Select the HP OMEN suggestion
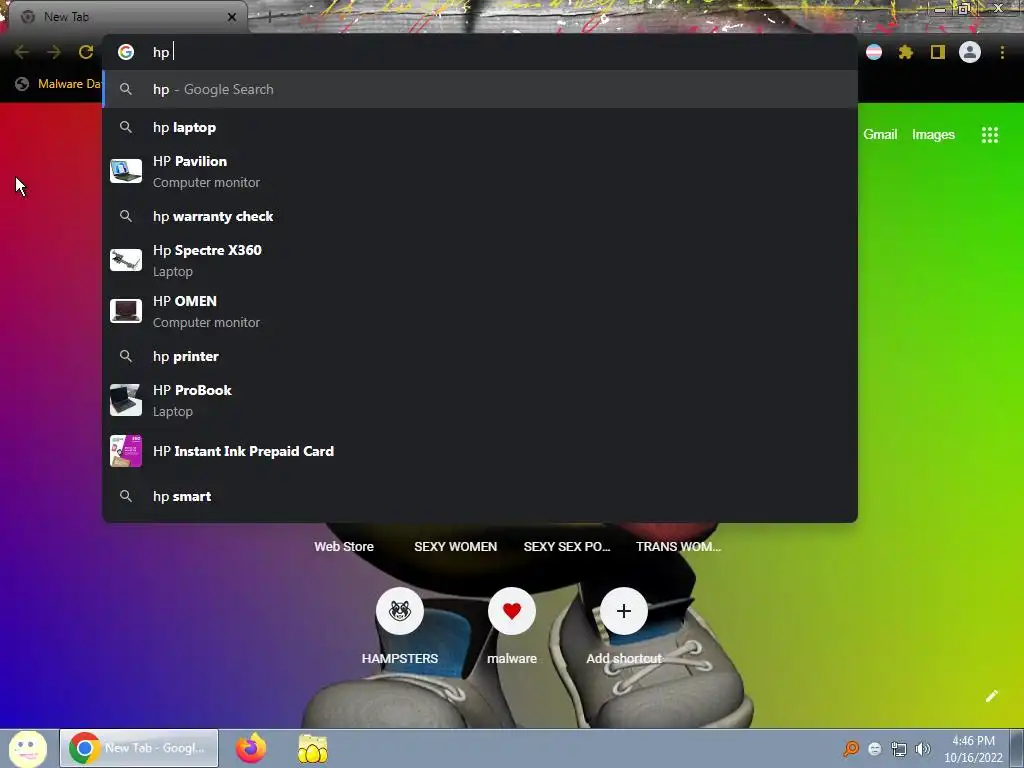 (480, 312)
